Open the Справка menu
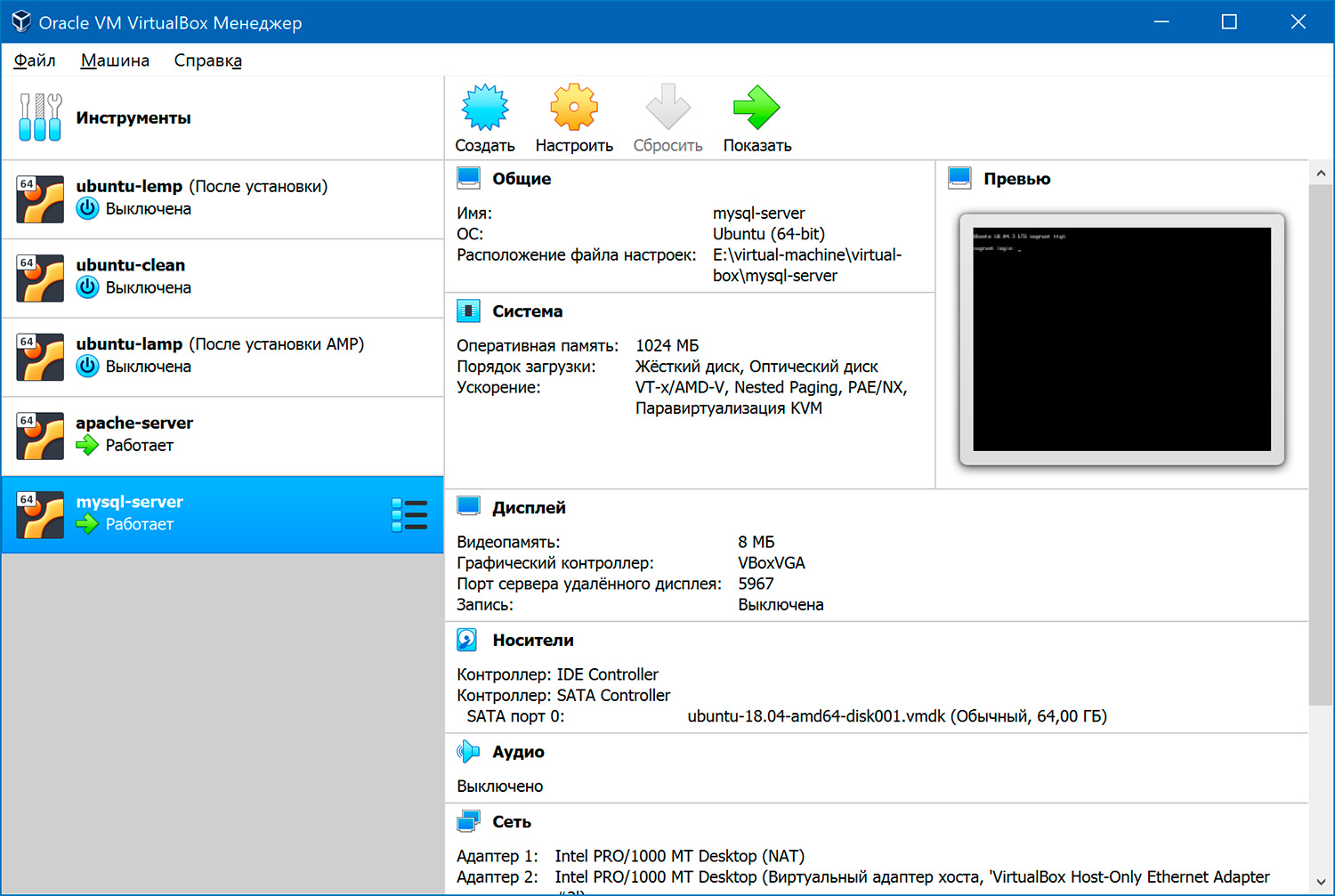1335x896 pixels. click(x=208, y=61)
